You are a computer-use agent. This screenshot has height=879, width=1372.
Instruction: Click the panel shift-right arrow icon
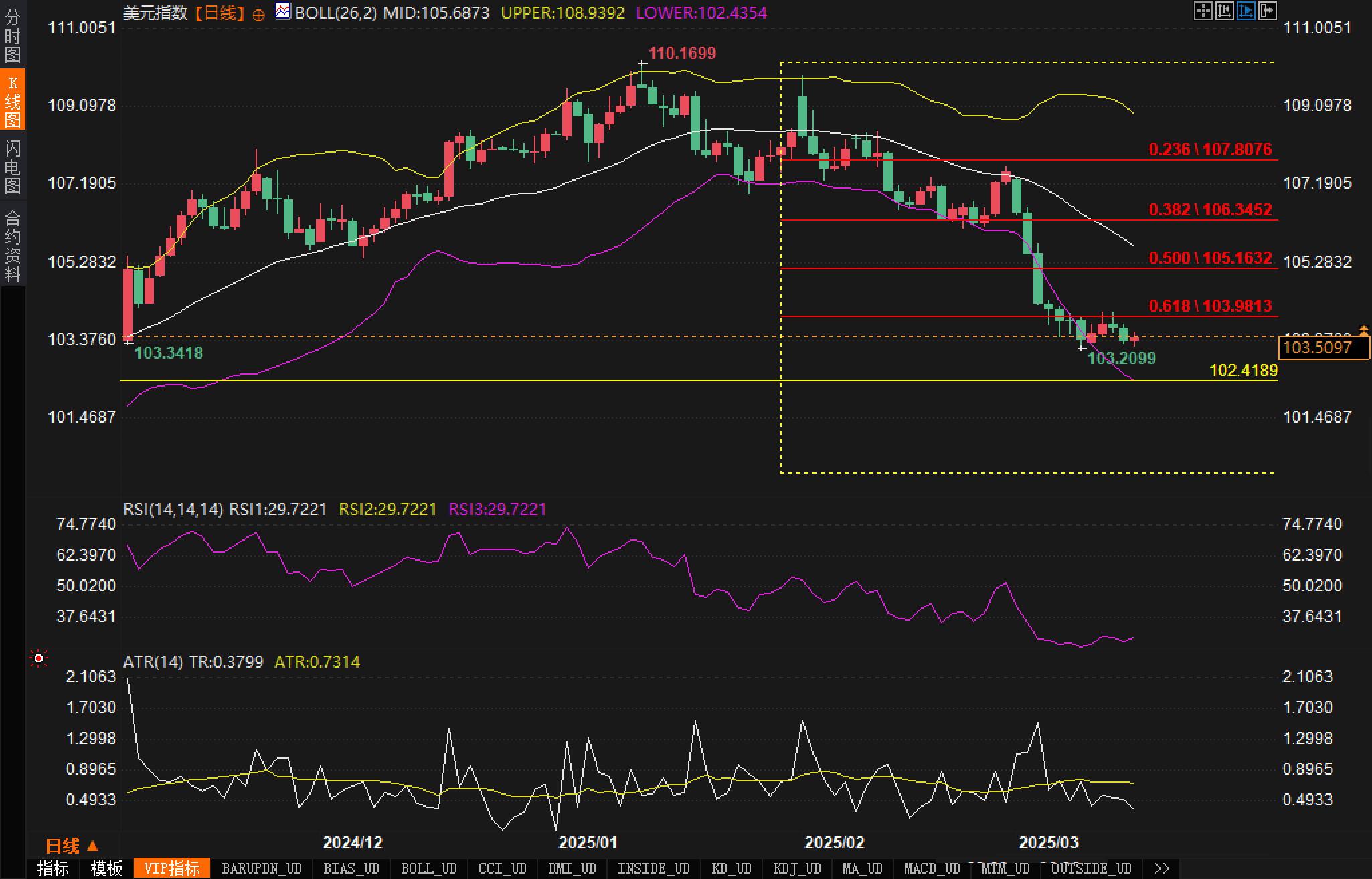click(1267, 11)
